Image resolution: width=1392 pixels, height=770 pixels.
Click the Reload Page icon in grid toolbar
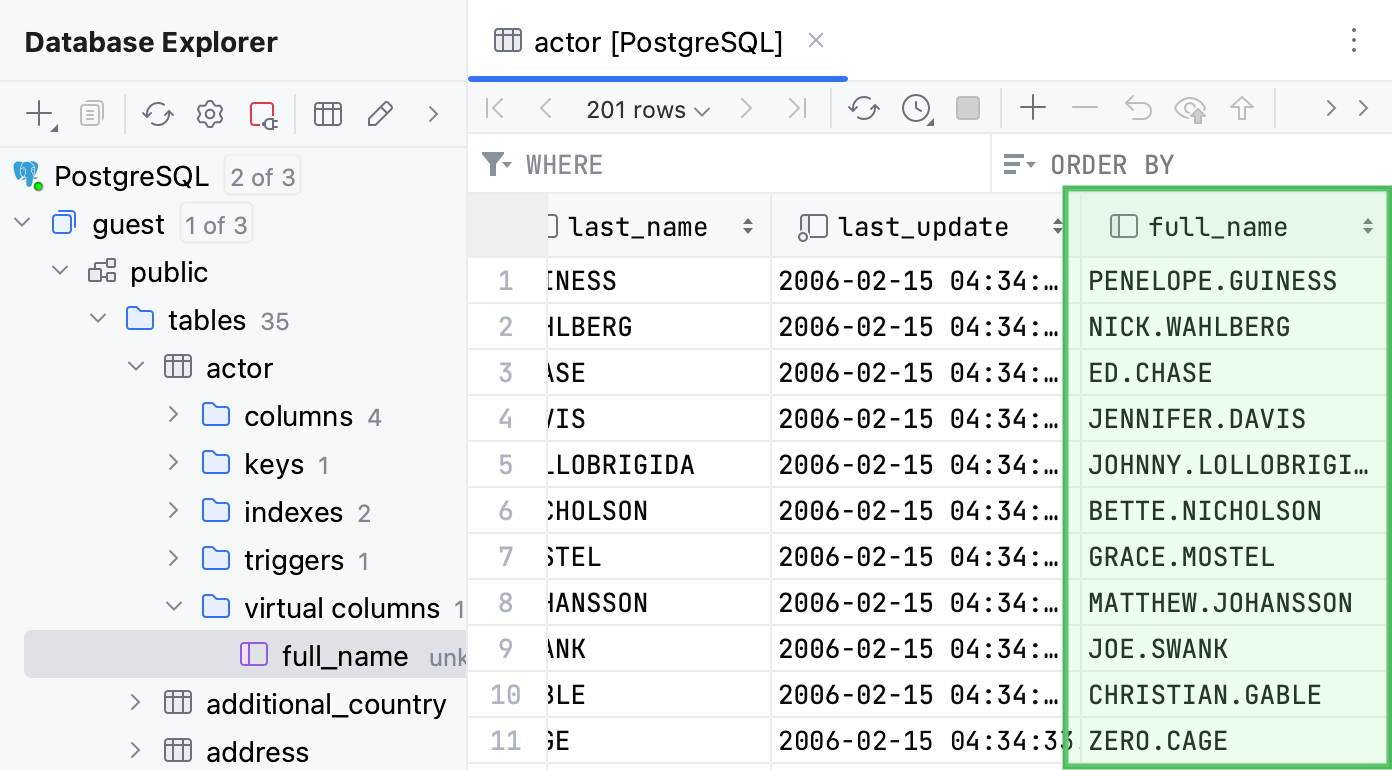point(864,108)
